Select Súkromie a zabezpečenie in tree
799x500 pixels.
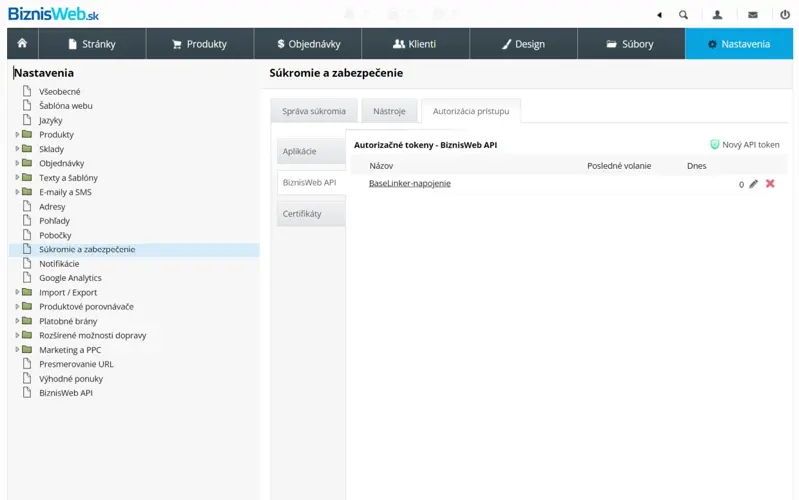(87, 249)
